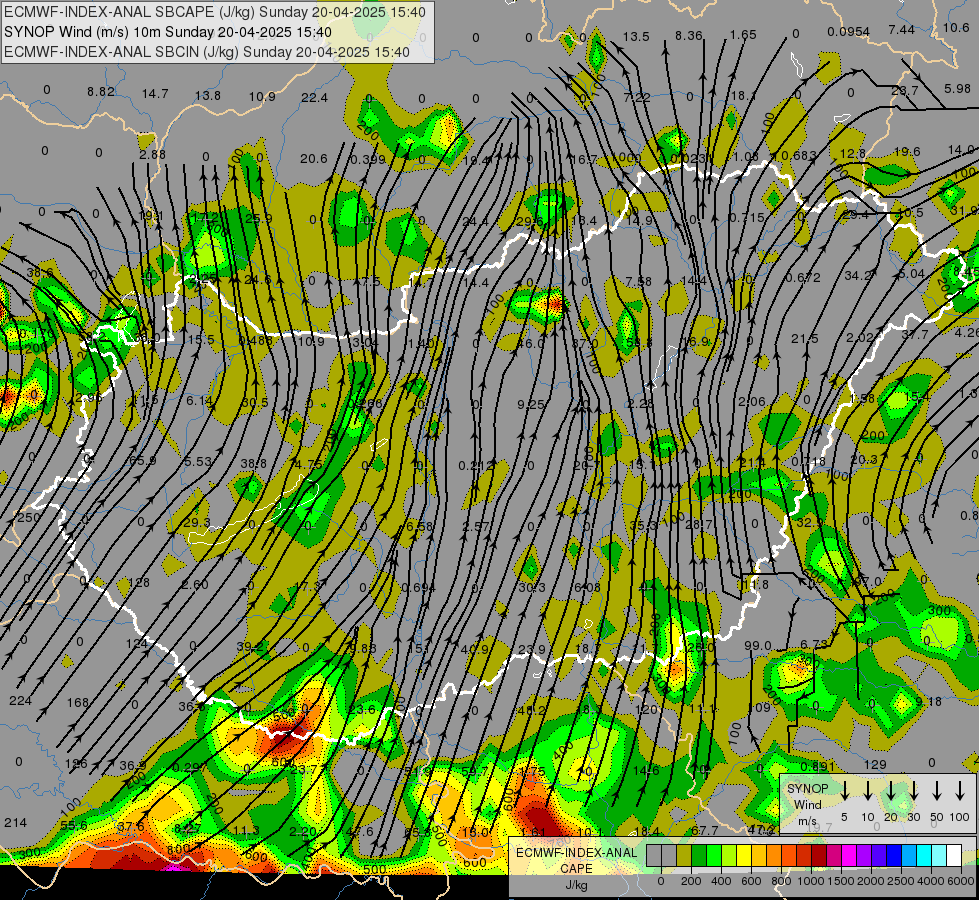Click the map value '38.8'

coord(253,463)
